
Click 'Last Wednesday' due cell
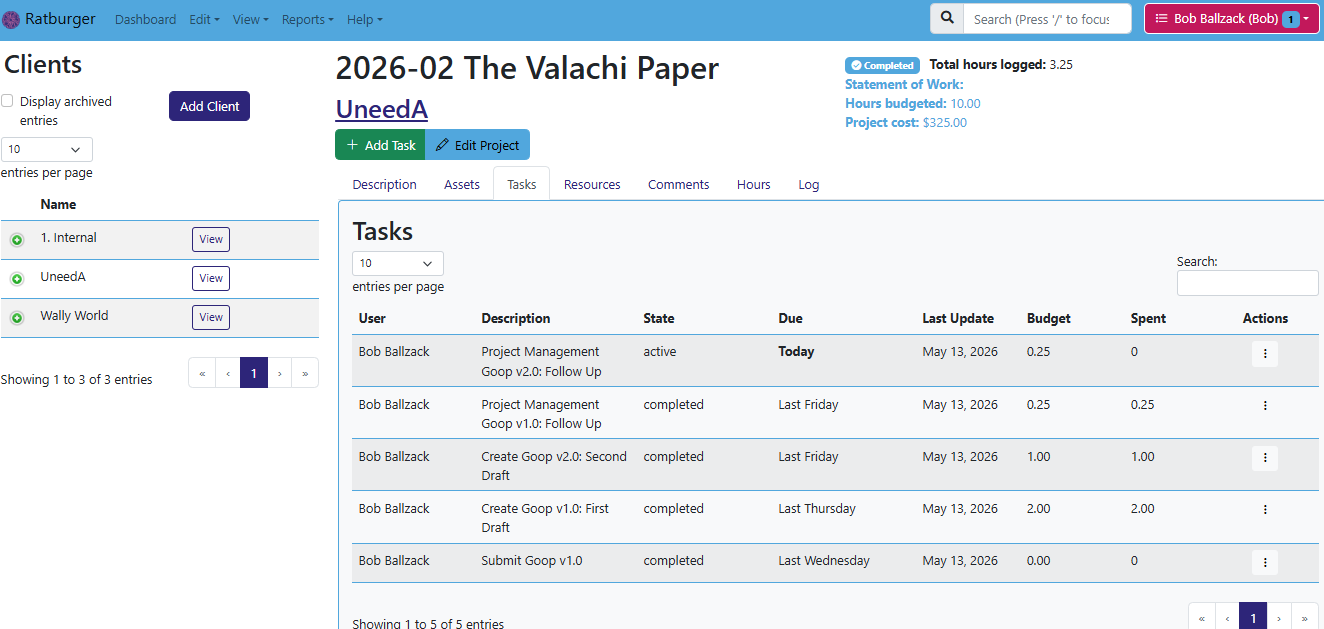tap(824, 561)
